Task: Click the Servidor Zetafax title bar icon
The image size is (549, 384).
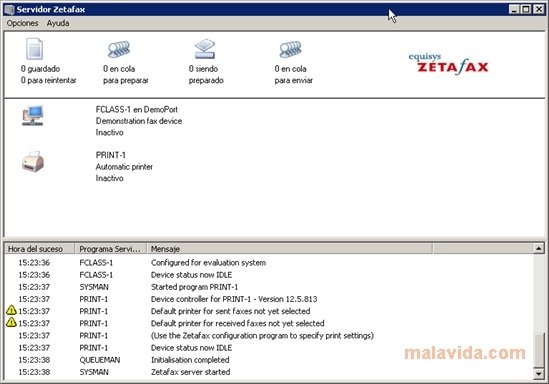Action: pyautogui.click(x=9, y=9)
